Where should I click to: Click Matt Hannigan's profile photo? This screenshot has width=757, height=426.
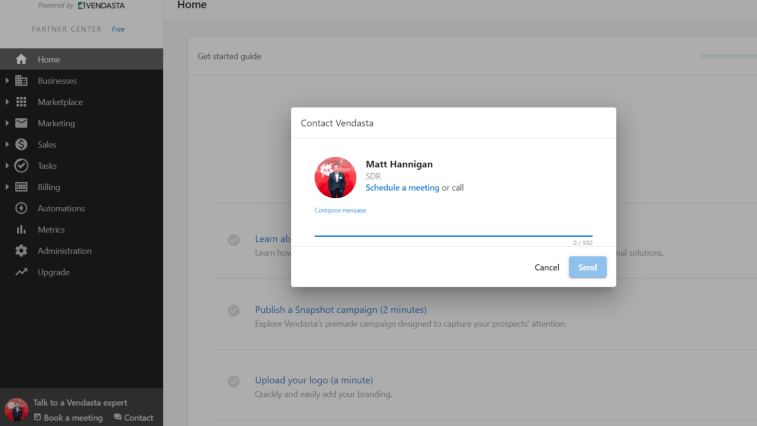tap(335, 177)
